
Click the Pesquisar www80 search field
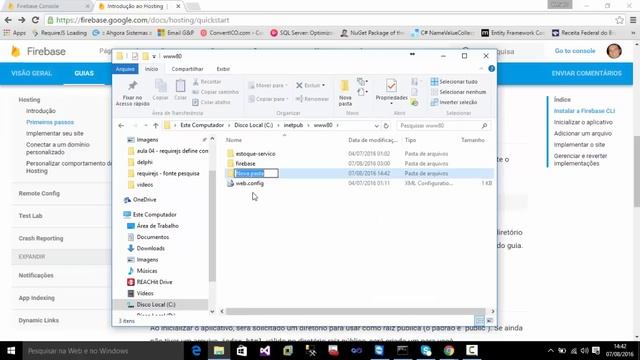tap(442, 126)
